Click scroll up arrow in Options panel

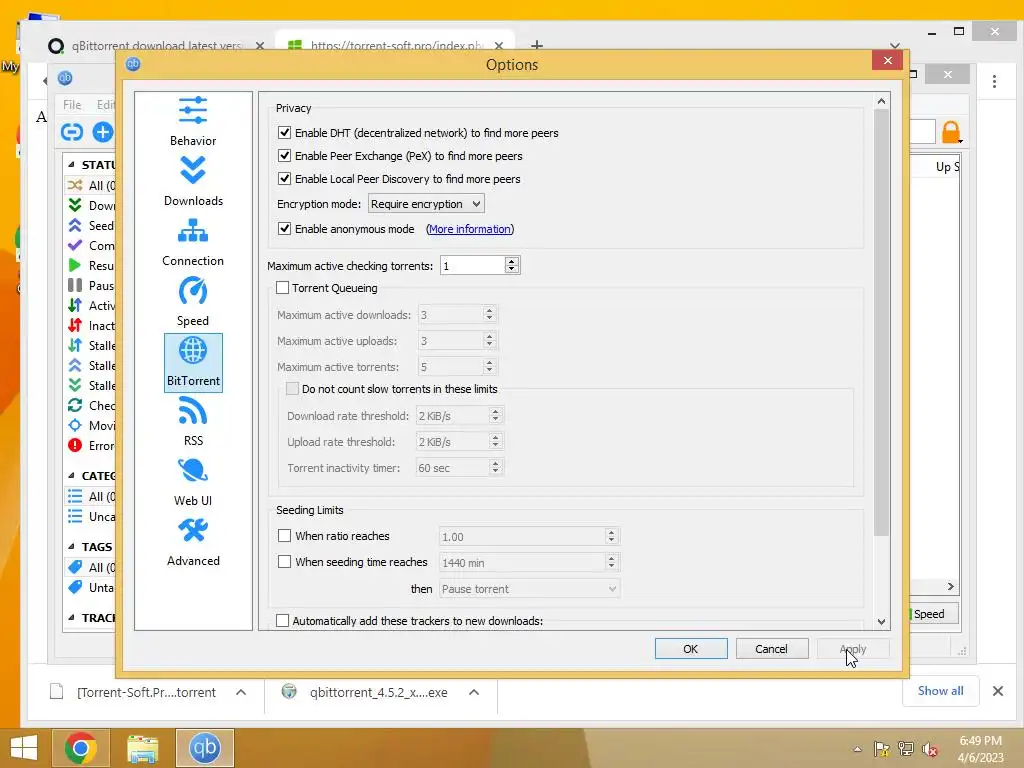point(881,101)
